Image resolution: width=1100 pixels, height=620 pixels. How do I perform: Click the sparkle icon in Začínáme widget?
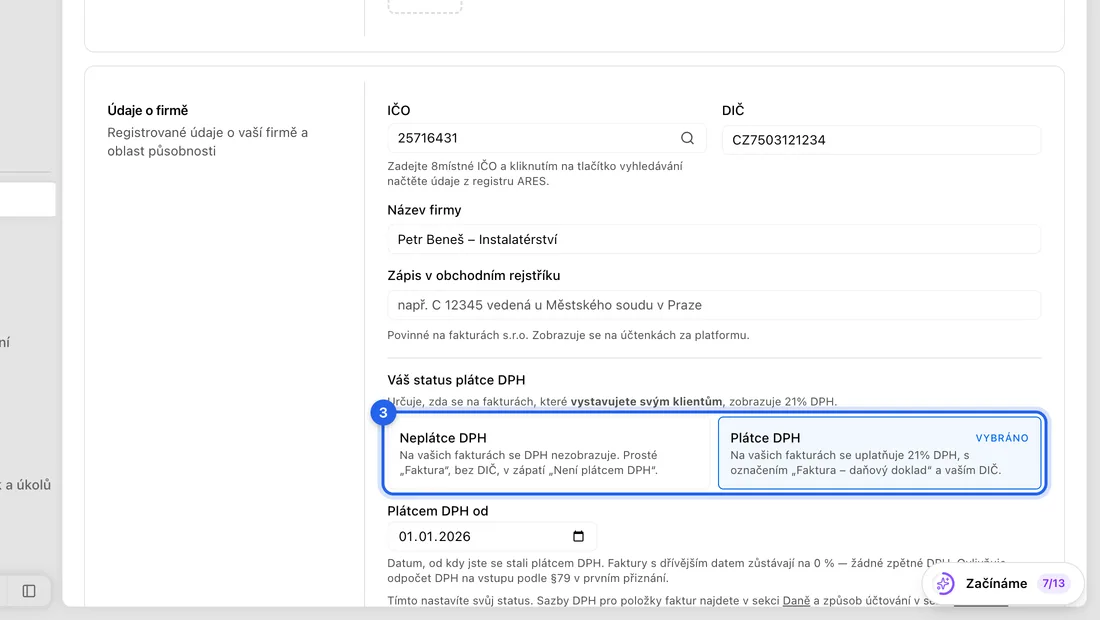coord(945,584)
